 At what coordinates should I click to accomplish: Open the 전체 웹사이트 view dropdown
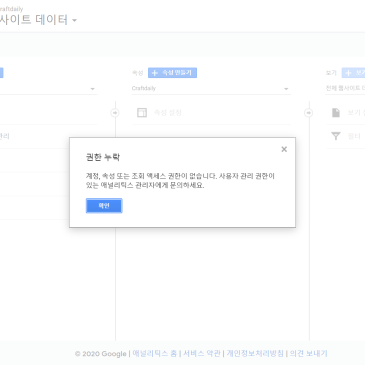[345, 88]
